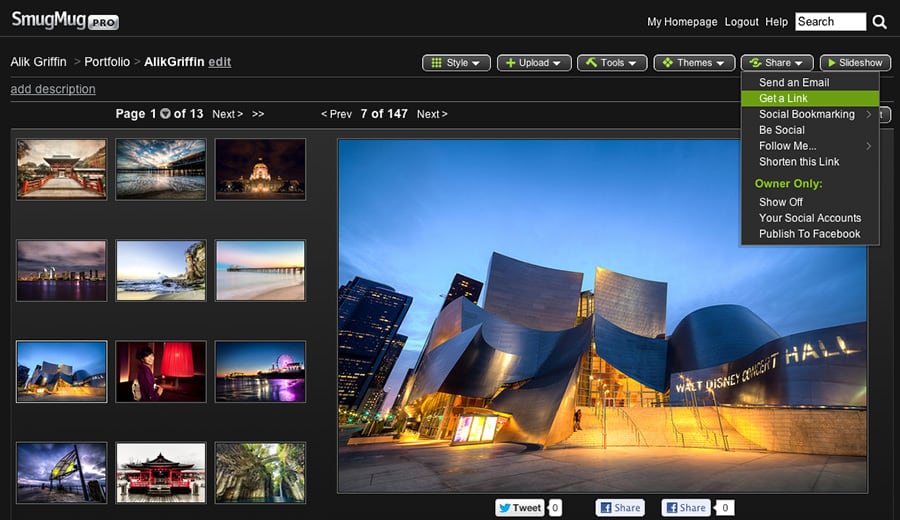Go to next thumbnail page
900x520 pixels.
pyautogui.click(x=227, y=114)
